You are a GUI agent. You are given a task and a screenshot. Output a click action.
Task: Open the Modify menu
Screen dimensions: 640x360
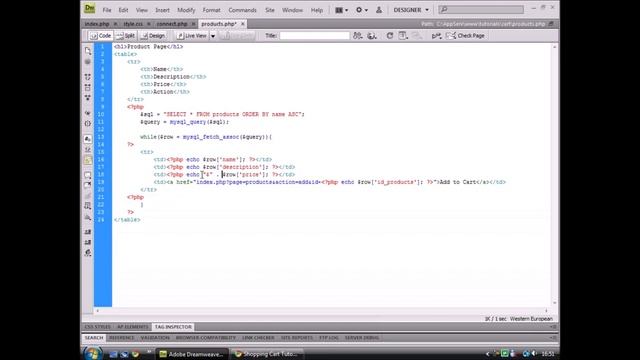186,10
